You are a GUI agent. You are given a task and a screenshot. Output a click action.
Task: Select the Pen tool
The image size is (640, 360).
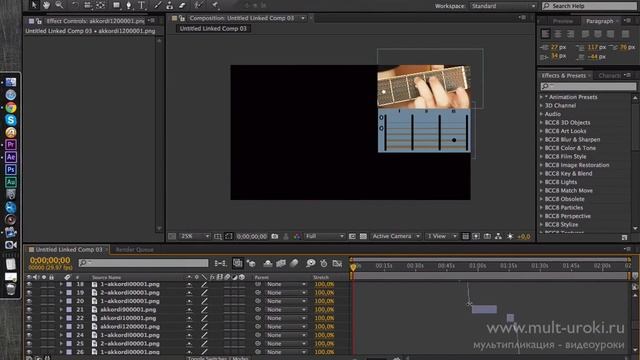click(129, 5)
